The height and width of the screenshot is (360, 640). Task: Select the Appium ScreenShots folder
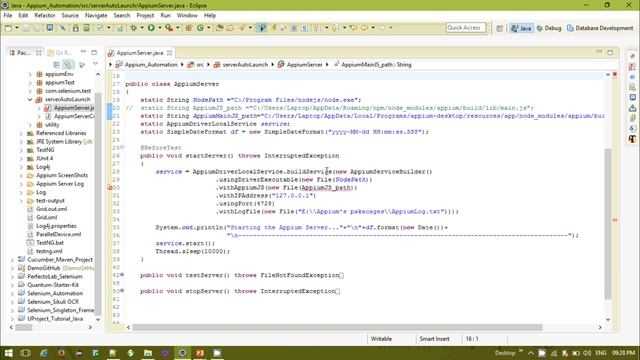click(62, 175)
